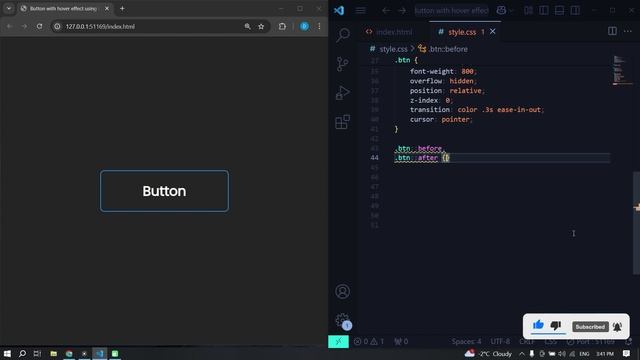Open editor More Actions ellipsis menu

[x=627, y=31]
